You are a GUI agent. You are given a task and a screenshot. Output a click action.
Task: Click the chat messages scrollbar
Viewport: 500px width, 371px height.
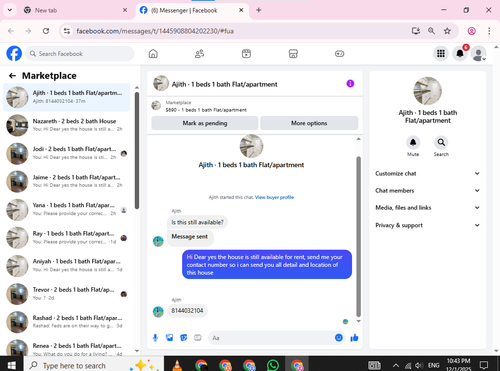click(359, 236)
